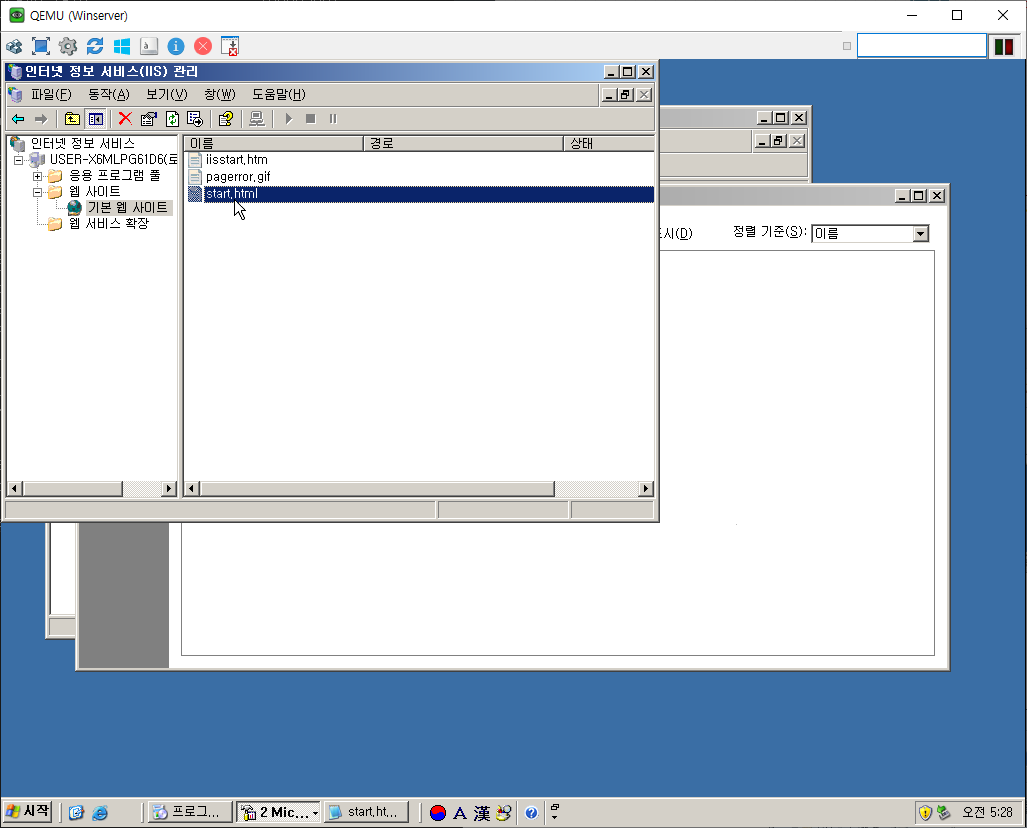This screenshot has height=828, width=1027.
Task: Click right arrow of the tree pane scrollbar
Action: 170,489
